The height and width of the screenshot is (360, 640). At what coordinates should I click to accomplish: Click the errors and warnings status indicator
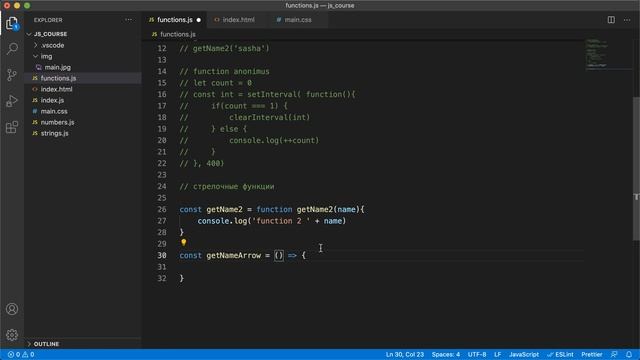21,354
